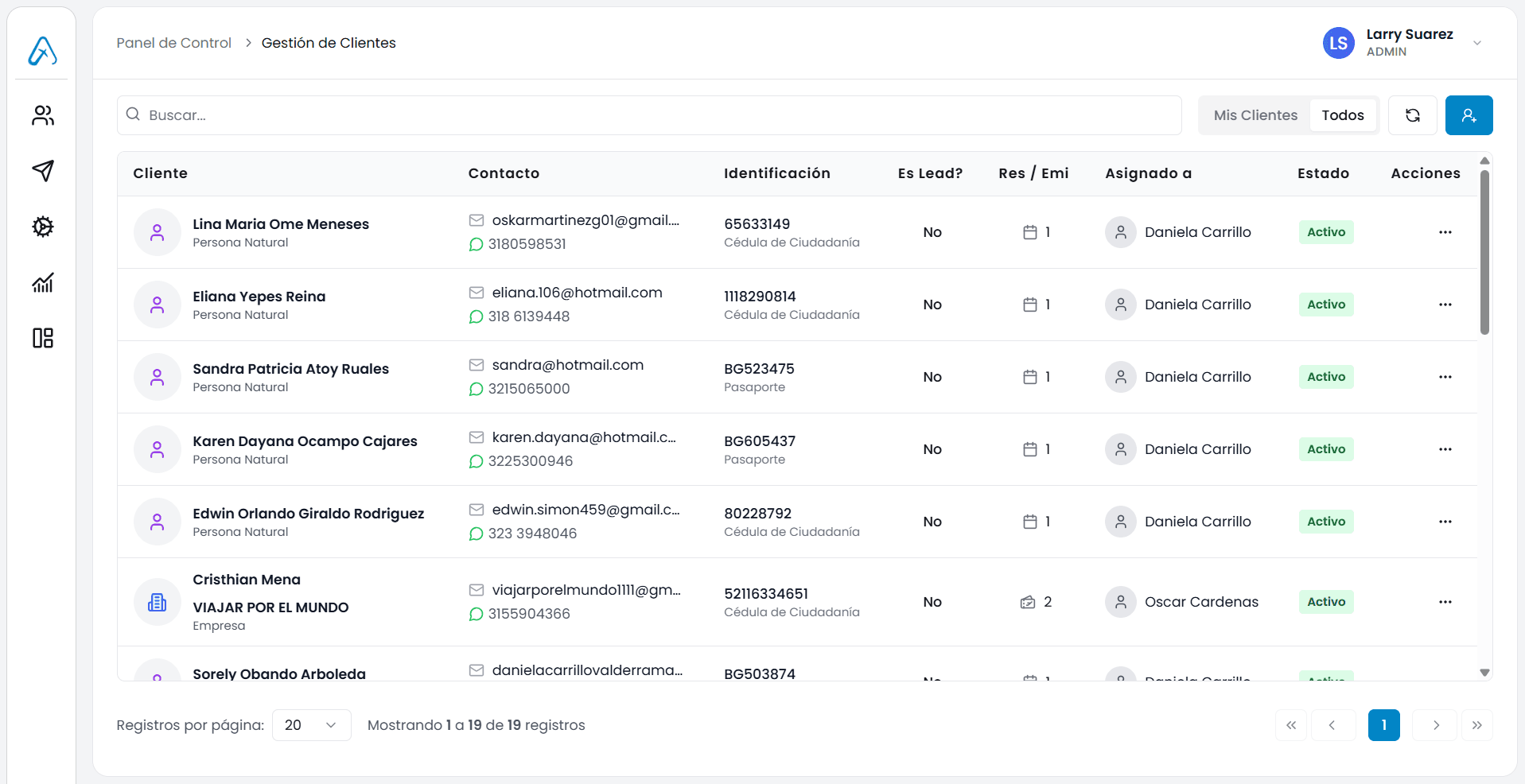Switch to the Mis Clientes view
The image size is (1525, 784).
pos(1255,115)
